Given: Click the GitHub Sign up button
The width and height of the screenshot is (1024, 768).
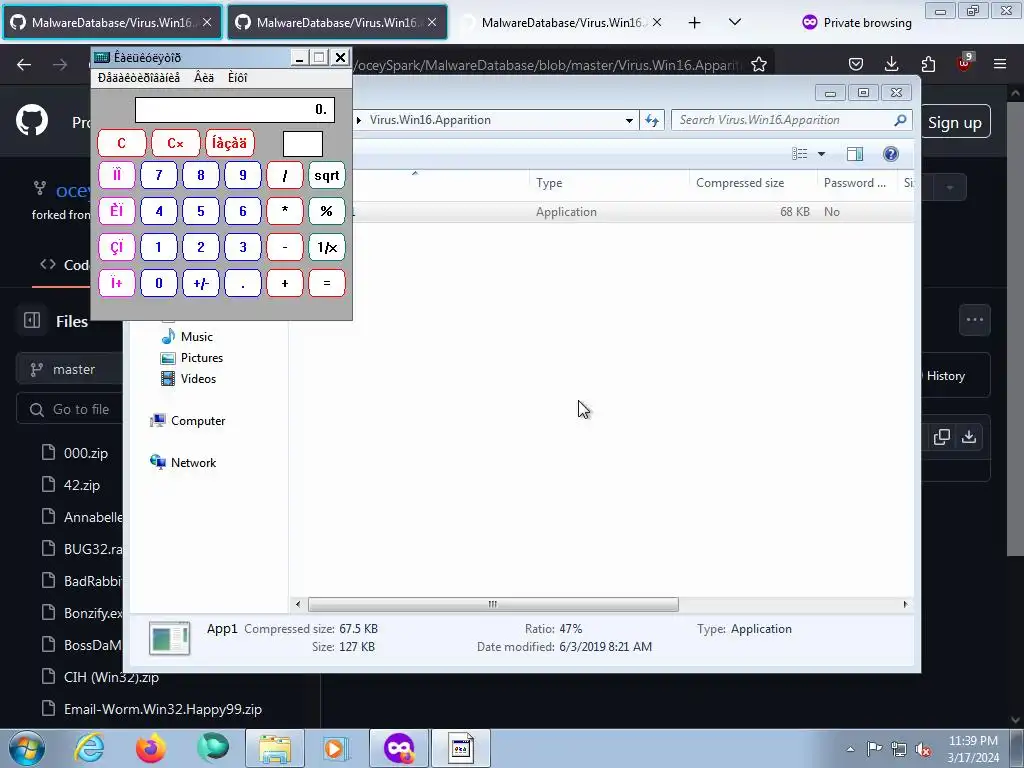Looking at the screenshot, I should 955,122.
